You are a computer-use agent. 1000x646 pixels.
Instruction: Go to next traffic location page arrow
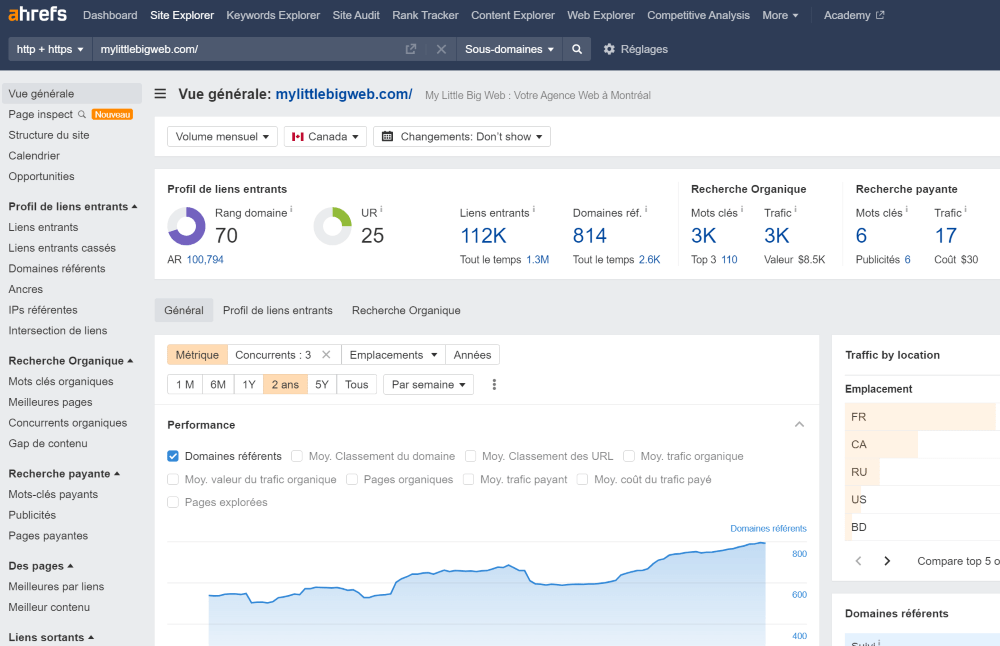pos(887,561)
